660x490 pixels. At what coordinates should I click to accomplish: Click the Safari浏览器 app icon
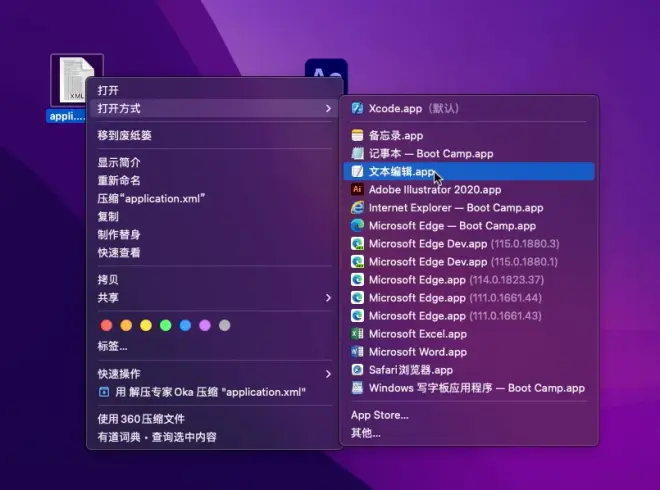357,370
